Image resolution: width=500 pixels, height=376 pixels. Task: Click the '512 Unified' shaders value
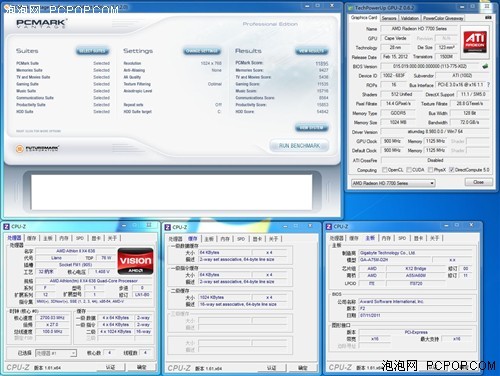[x=401, y=94]
